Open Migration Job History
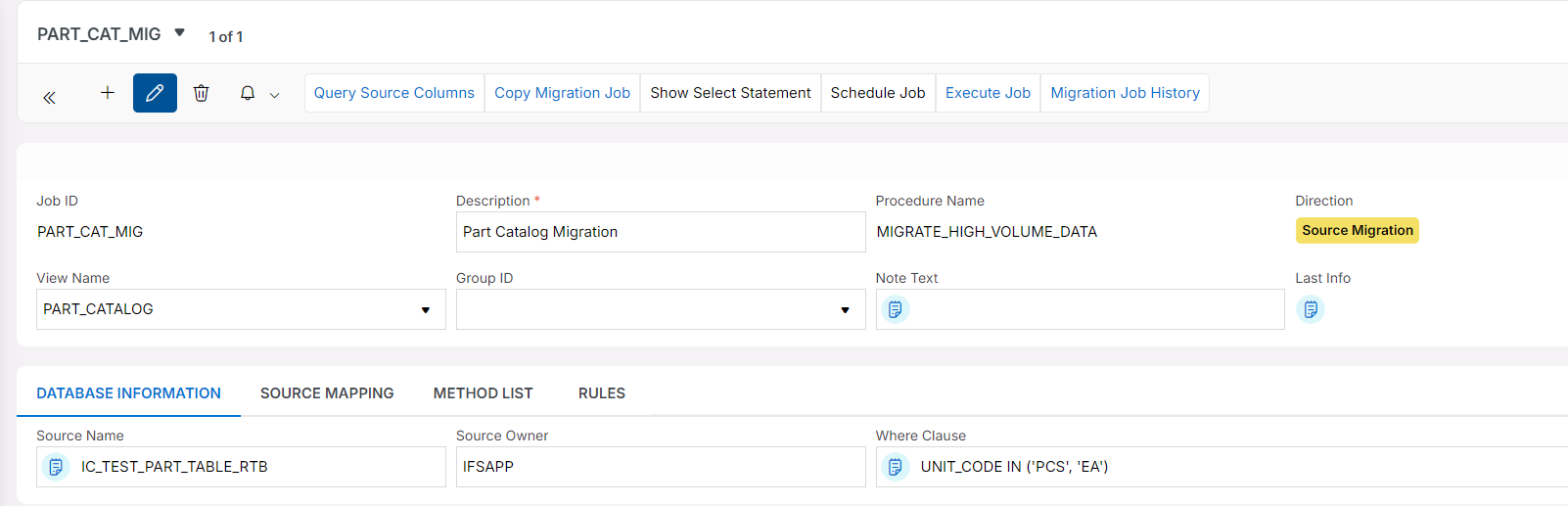The image size is (1568, 506). coord(1126,93)
